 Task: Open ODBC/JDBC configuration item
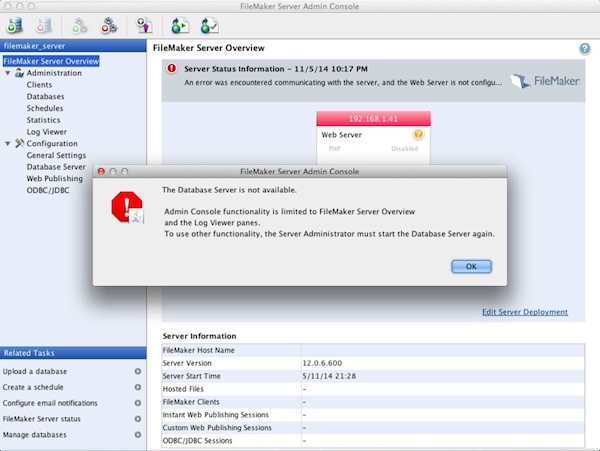click(48, 190)
